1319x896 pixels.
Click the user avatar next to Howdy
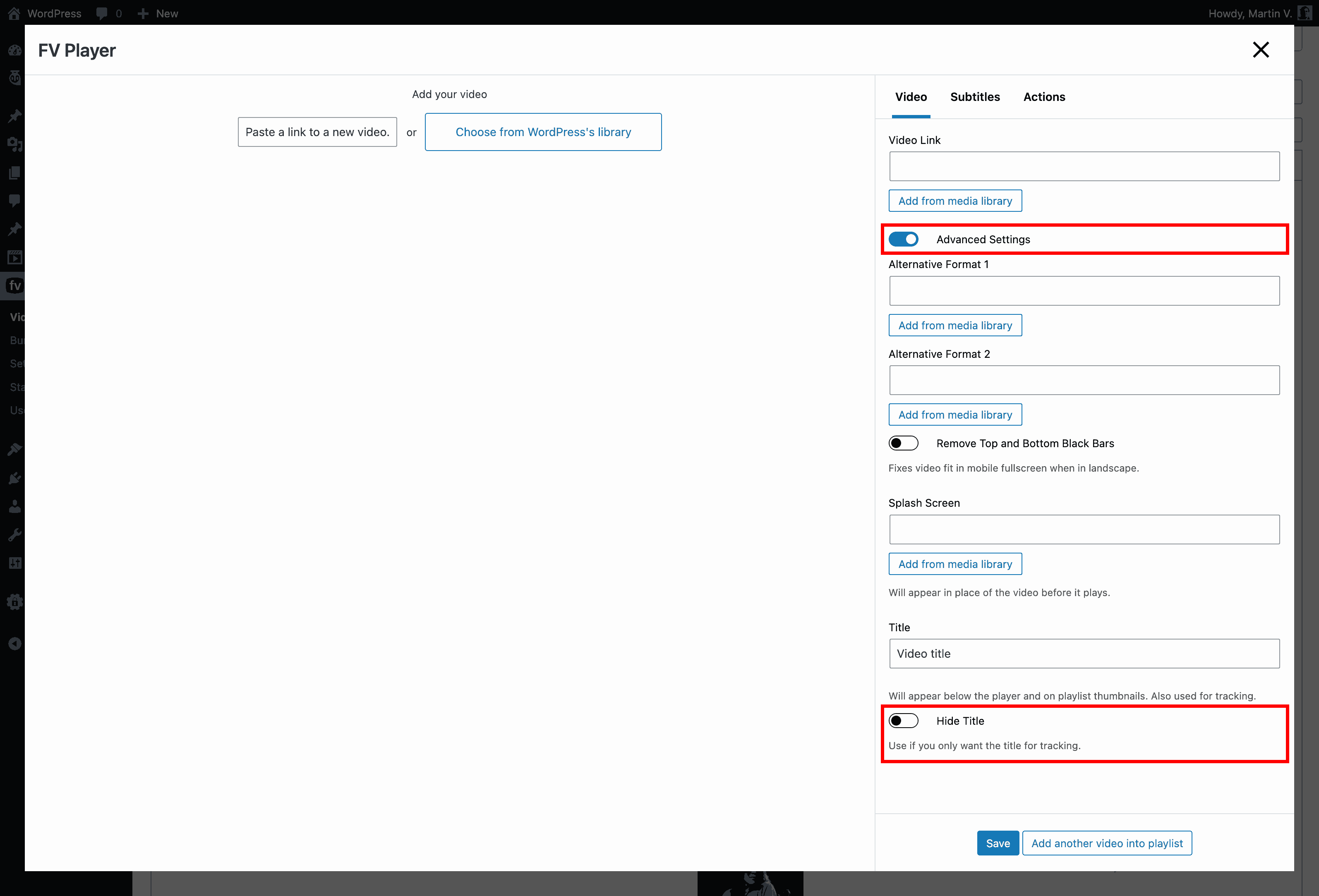pyautogui.click(x=1304, y=13)
